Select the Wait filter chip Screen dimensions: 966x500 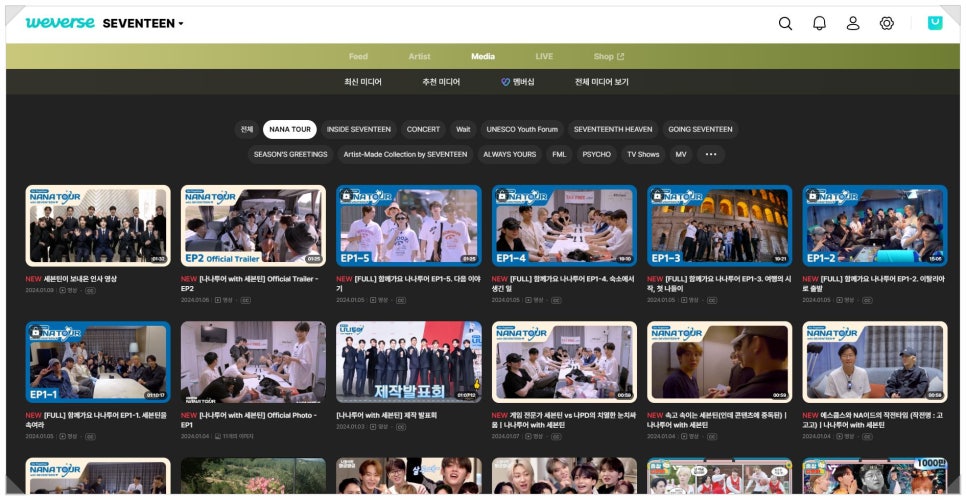tap(463, 129)
